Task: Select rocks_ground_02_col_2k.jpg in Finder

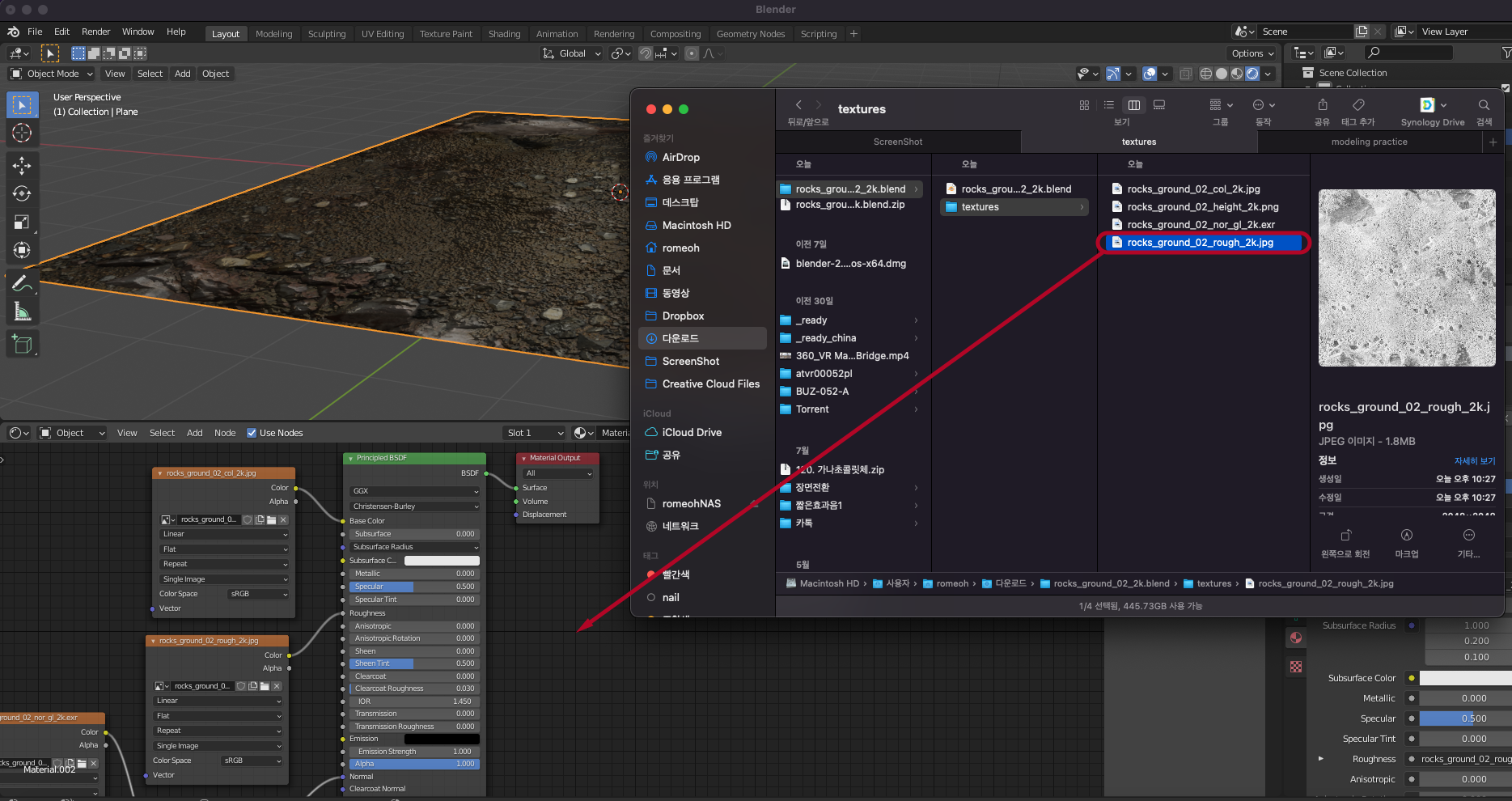Action: pyautogui.click(x=1192, y=189)
